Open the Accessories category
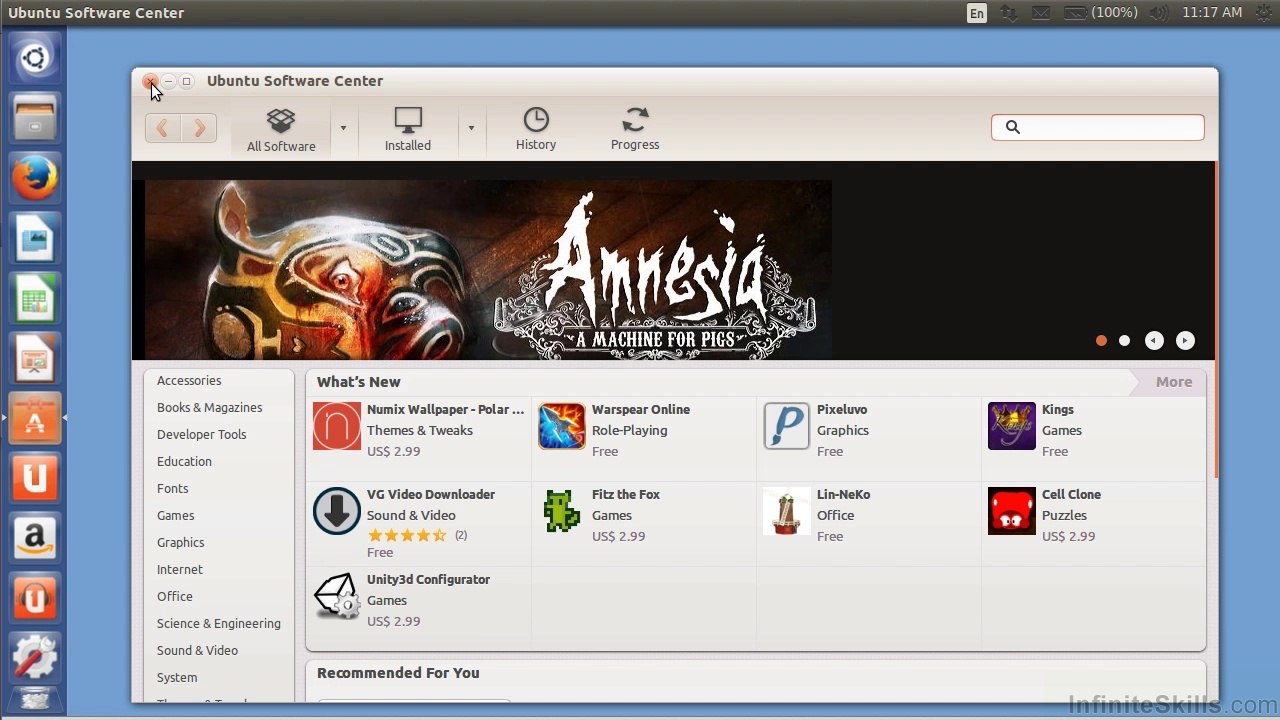Viewport: 1280px width, 720px height. point(189,381)
